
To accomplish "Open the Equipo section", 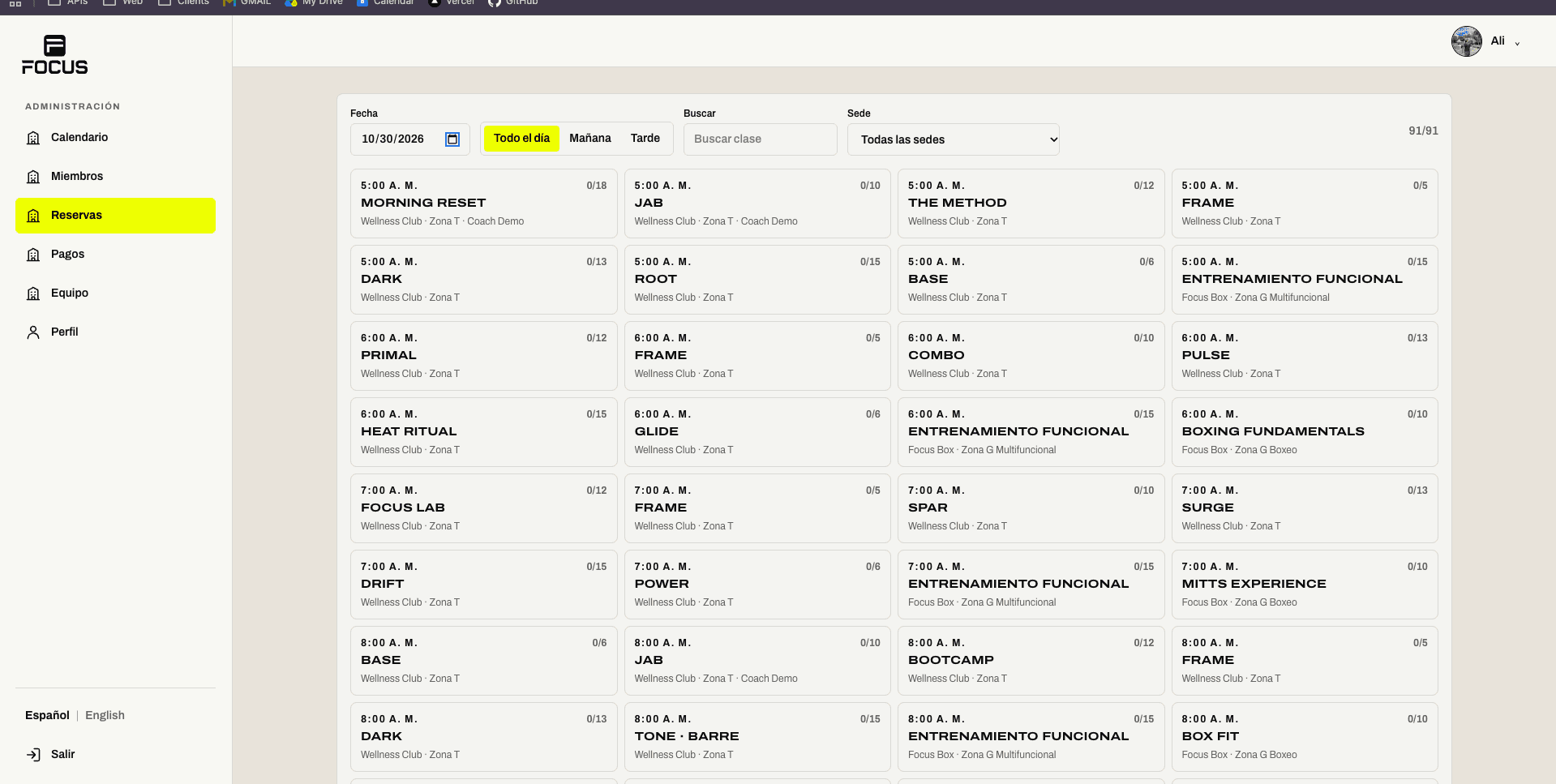I will tap(115, 293).
